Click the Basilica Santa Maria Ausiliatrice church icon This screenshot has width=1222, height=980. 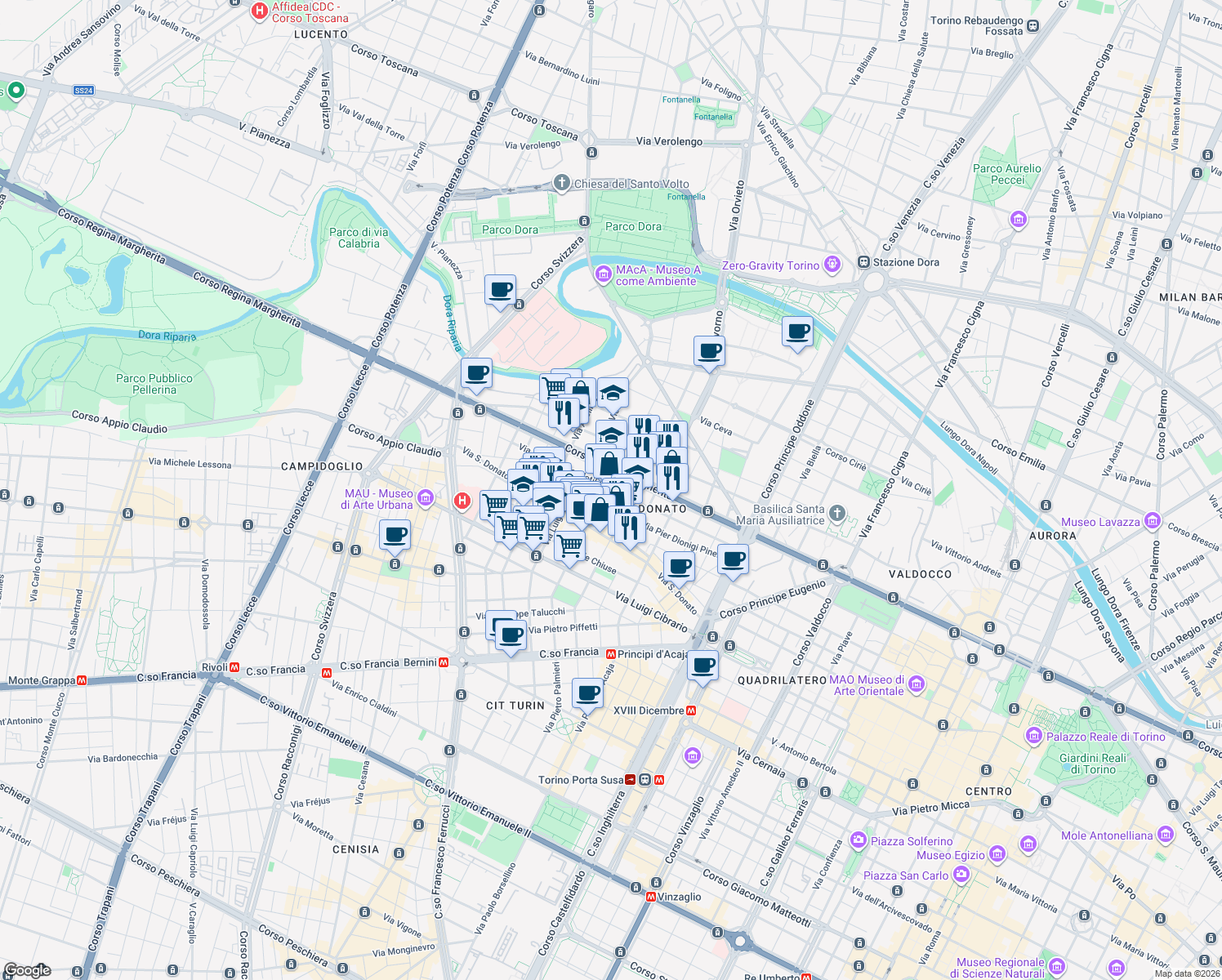pyautogui.click(x=836, y=512)
